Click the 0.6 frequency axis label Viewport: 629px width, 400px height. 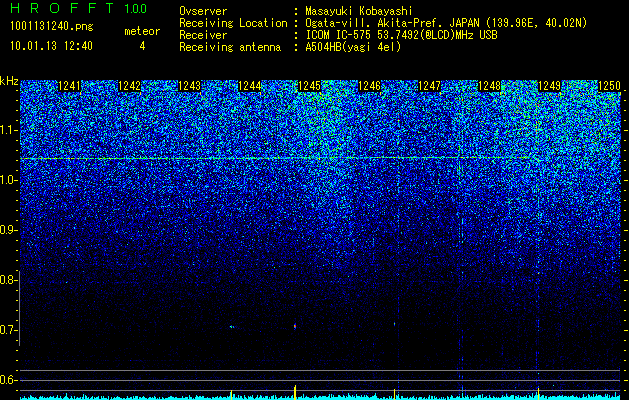[x=7, y=380]
